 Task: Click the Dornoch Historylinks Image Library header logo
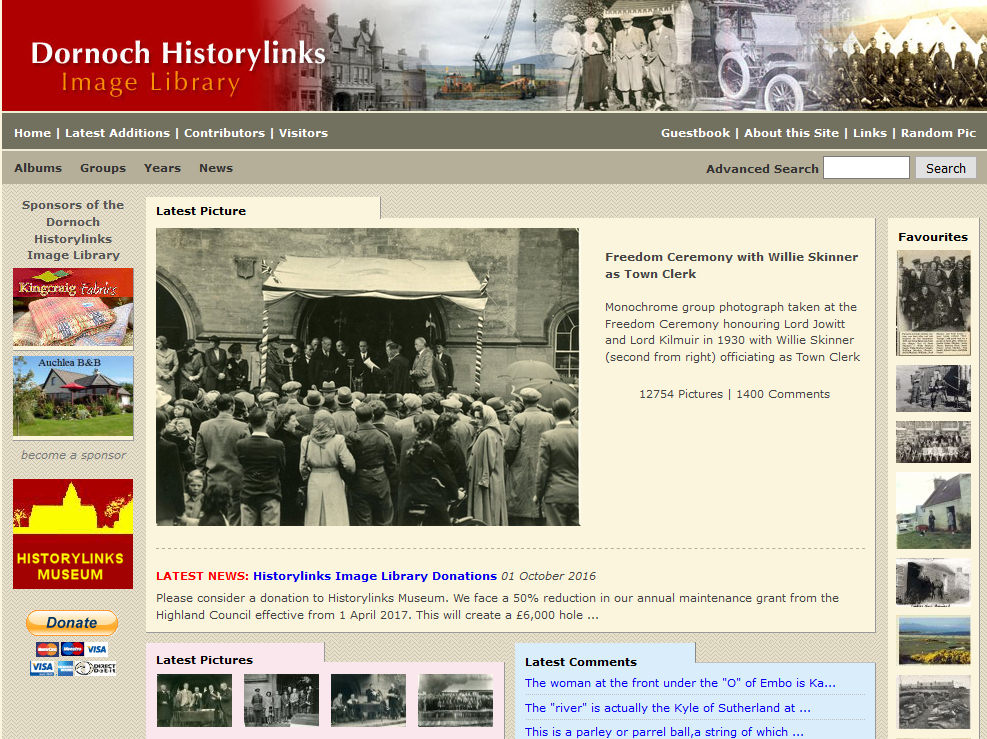(178, 66)
